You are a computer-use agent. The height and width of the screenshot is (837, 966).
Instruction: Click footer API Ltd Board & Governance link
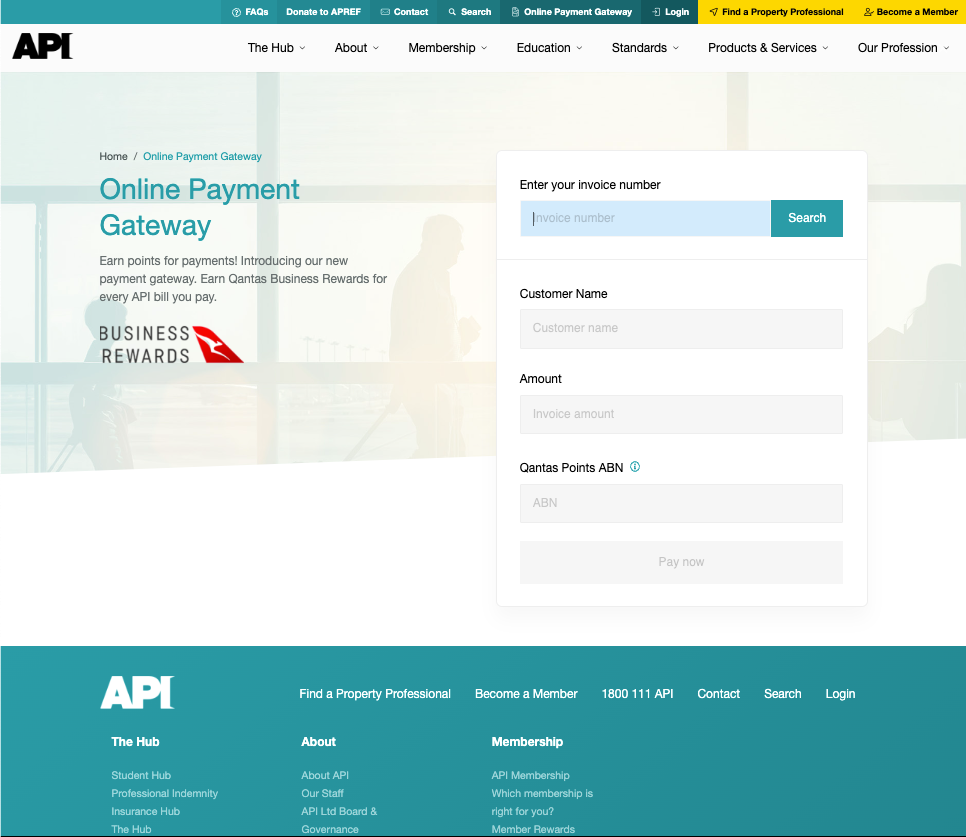pos(339,820)
